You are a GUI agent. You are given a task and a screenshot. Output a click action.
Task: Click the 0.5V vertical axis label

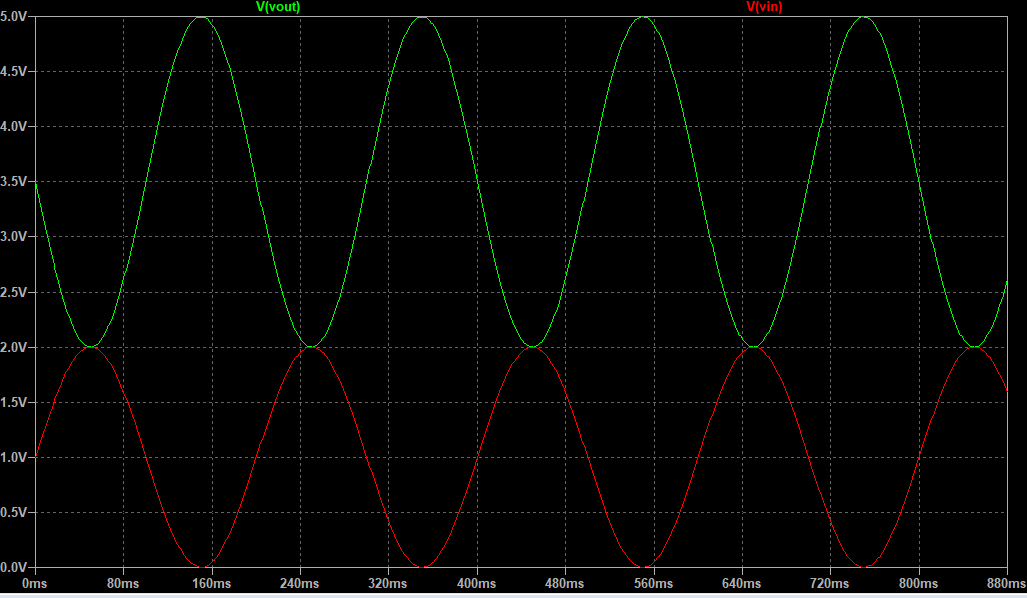14,512
